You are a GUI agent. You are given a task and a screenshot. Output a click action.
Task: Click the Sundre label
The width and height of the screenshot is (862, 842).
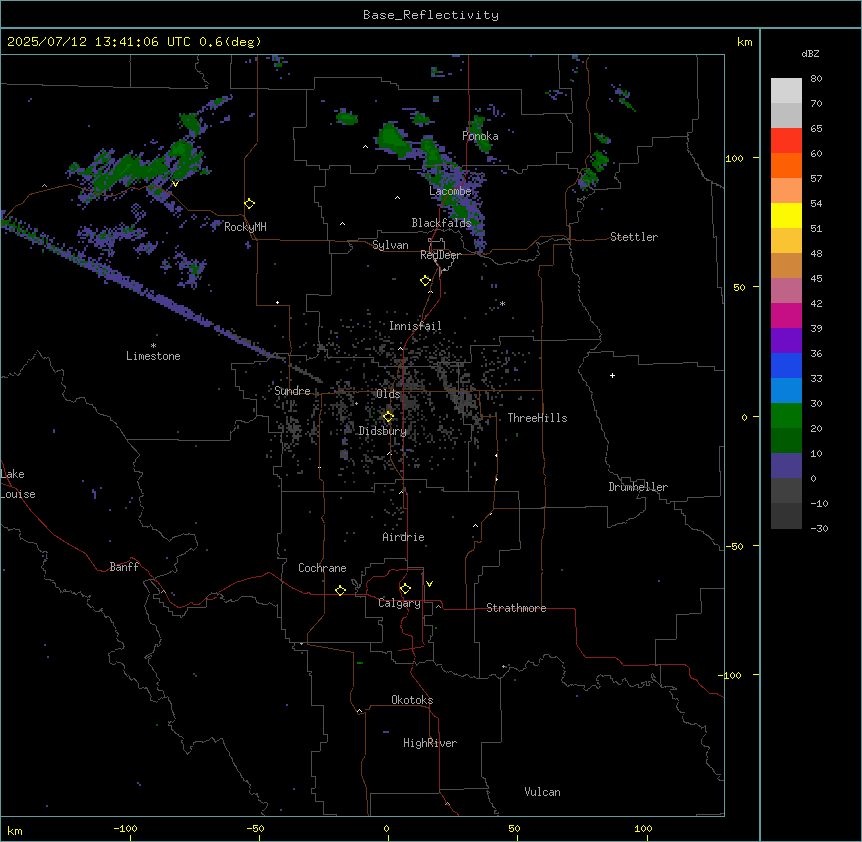point(292,391)
